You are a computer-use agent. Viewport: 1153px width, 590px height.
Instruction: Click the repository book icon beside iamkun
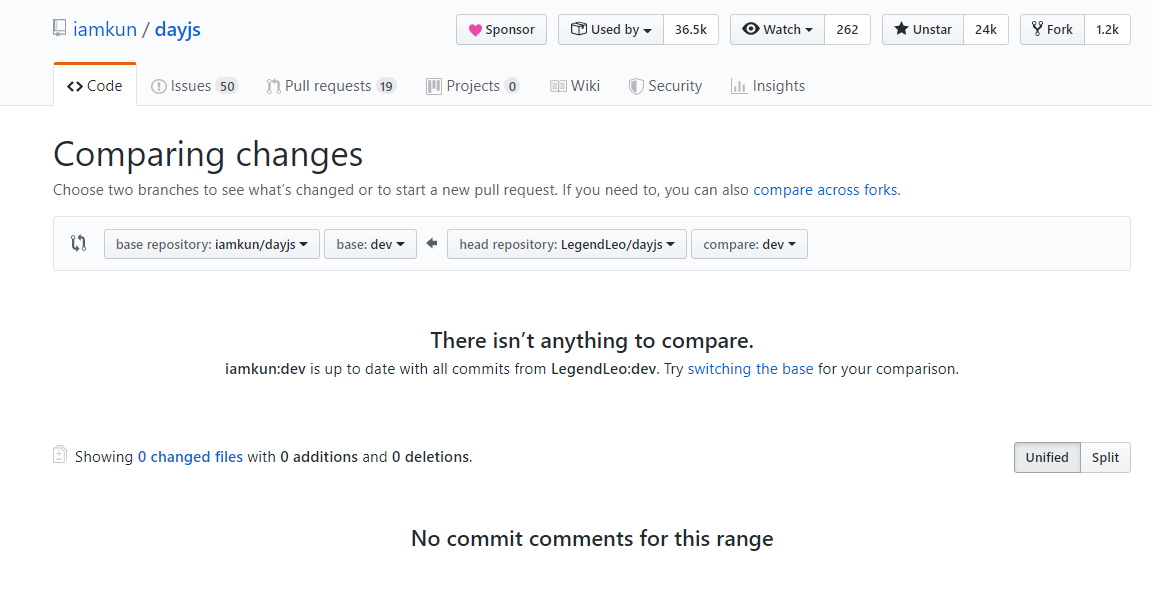tap(60, 29)
